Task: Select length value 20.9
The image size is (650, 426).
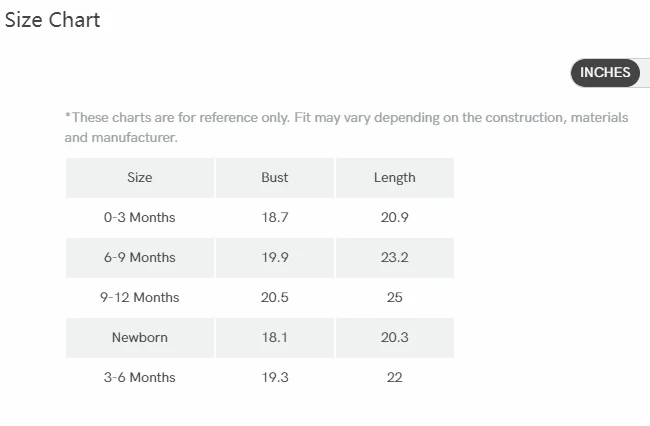Action: 395,217
